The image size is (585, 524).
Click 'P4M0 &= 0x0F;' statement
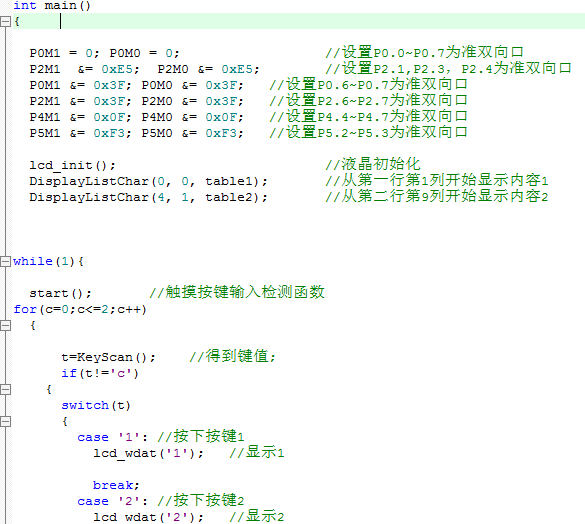click(x=193, y=118)
